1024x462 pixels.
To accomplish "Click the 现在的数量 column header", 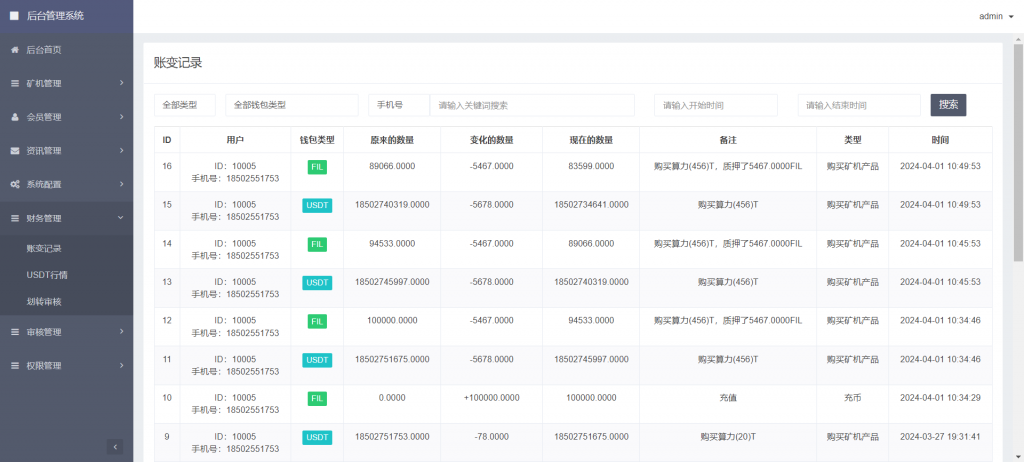I will (x=591, y=140).
